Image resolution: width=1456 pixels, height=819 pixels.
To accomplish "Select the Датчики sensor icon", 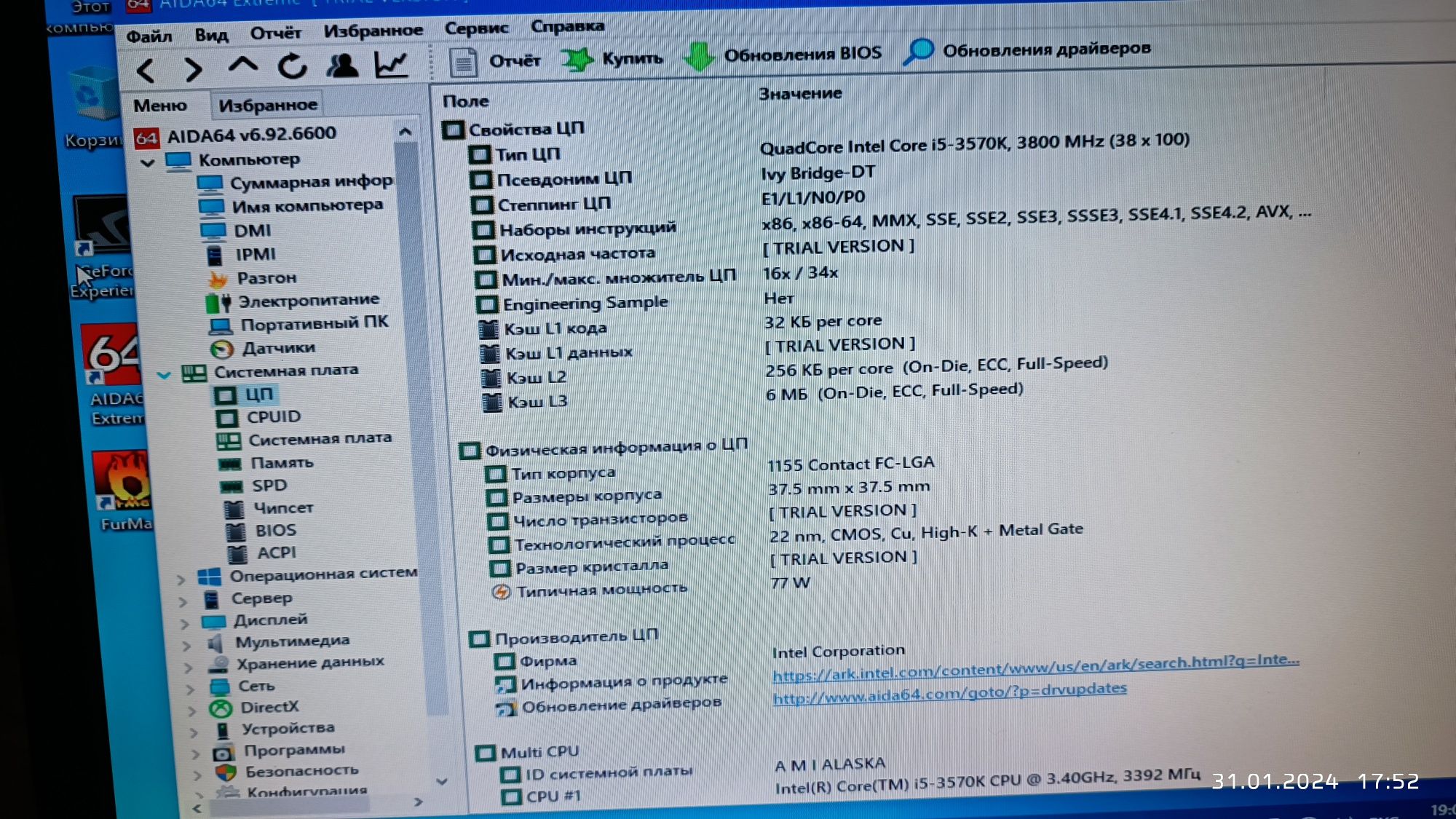I will (221, 349).
